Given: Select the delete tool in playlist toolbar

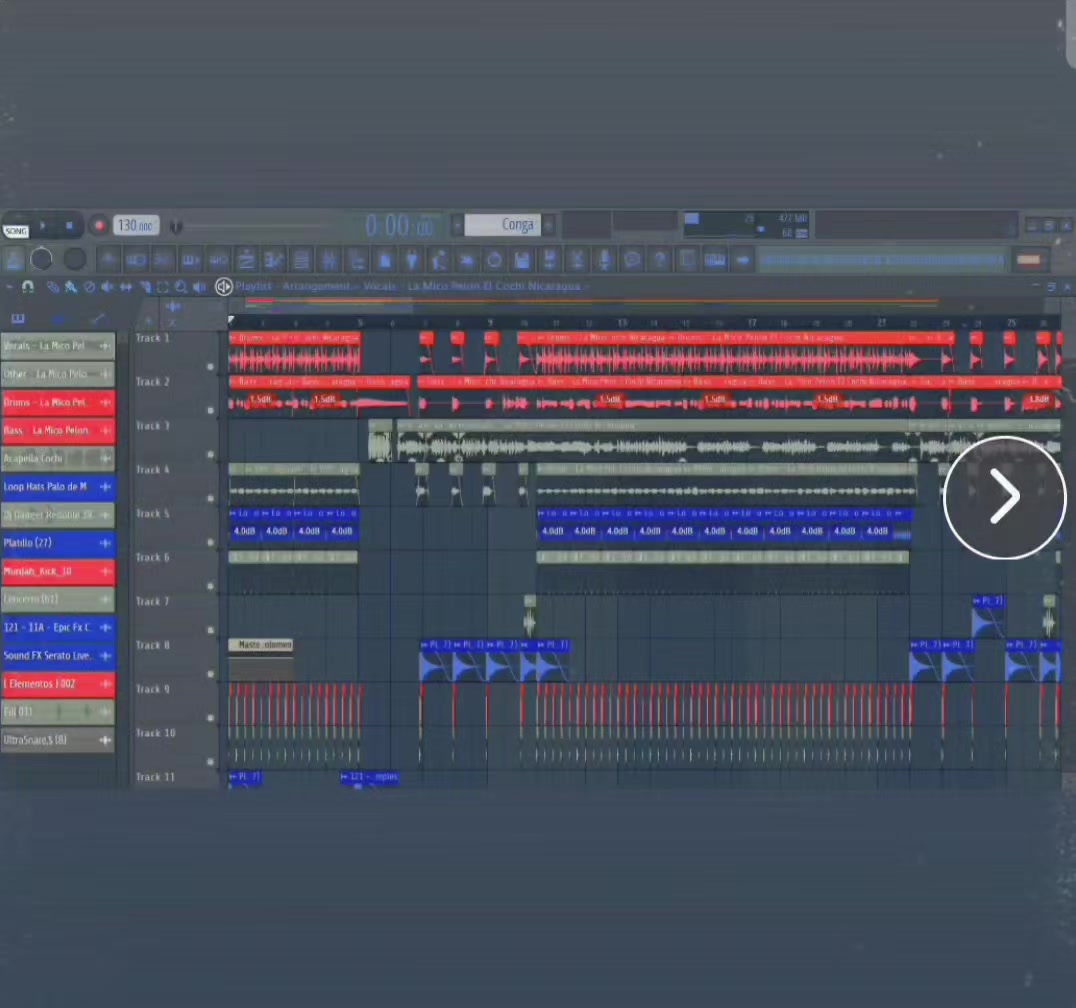Looking at the screenshot, I should click(x=89, y=287).
